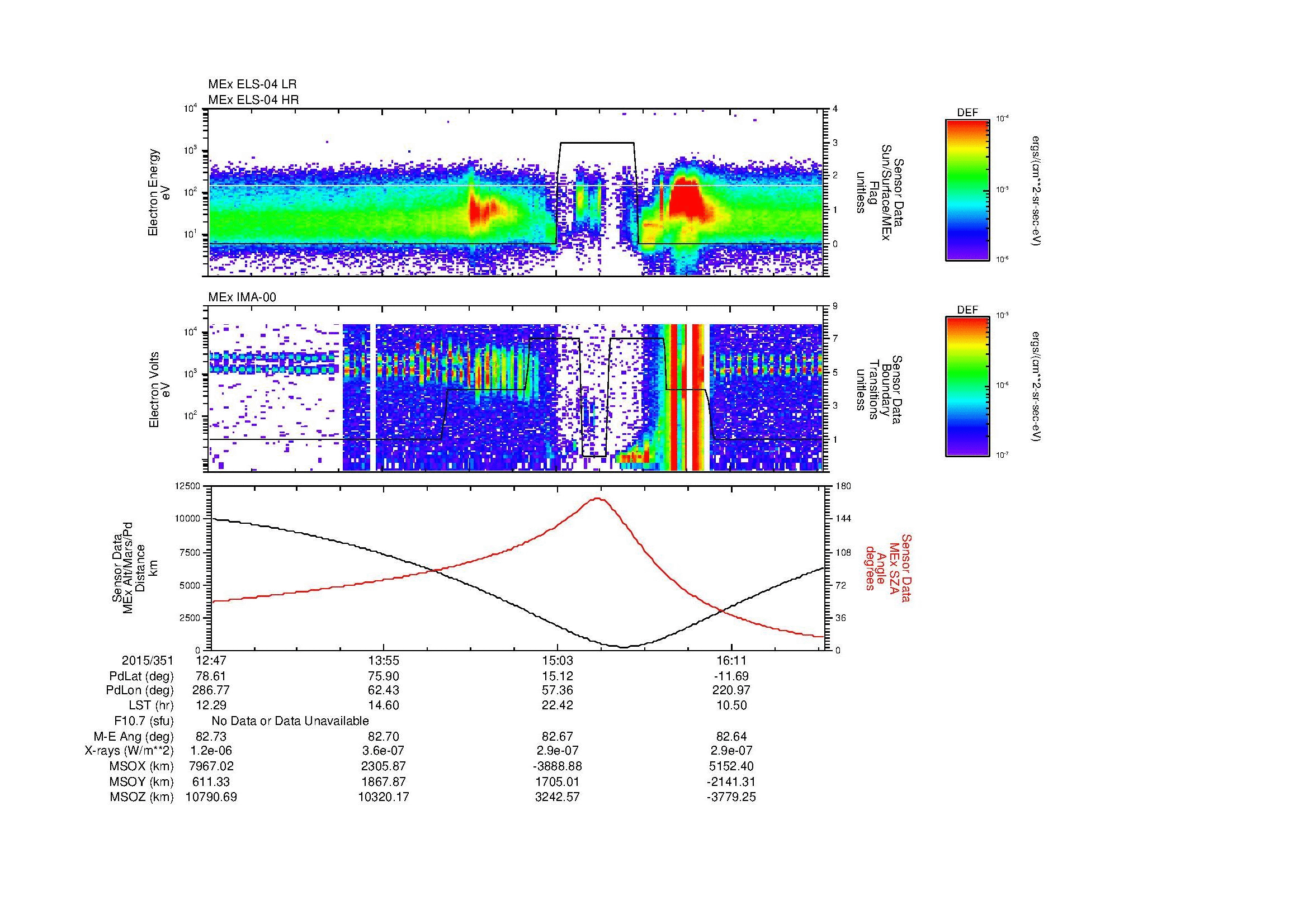This screenshot has width=1308, height=924.
Task: Select the 'MSOZ (km)' row label
Action: coord(142,797)
